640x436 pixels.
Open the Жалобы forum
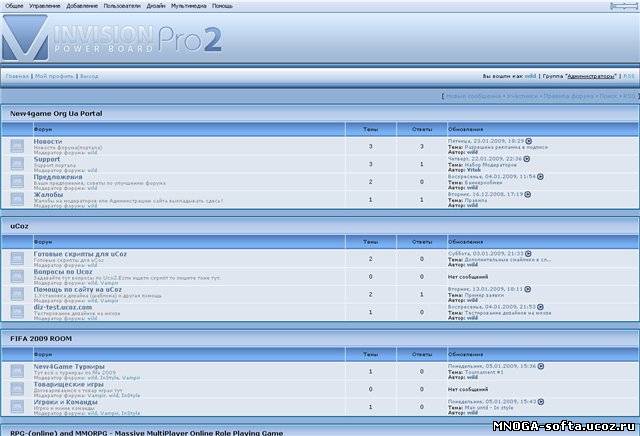[x=49, y=195]
